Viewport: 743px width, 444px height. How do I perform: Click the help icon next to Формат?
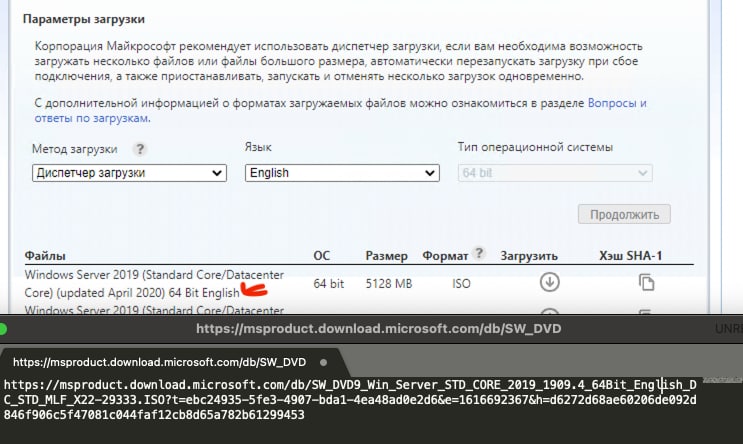click(479, 253)
